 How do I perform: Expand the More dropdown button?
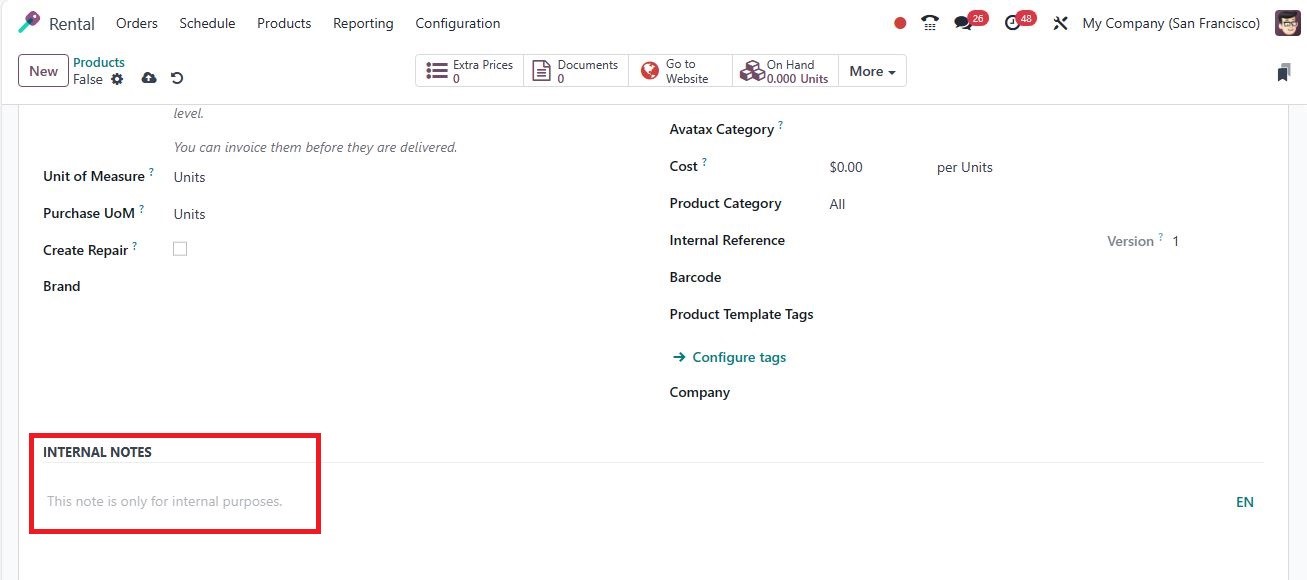872,71
